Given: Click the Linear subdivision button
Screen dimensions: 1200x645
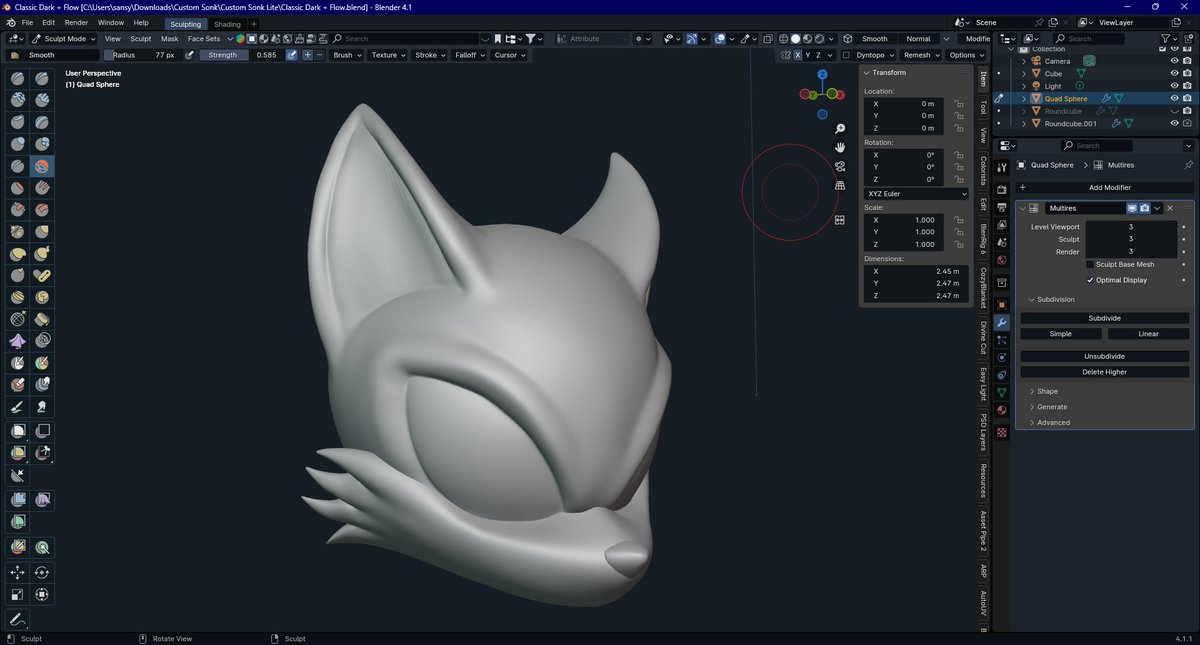Looking at the screenshot, I should click(1149, 334).
